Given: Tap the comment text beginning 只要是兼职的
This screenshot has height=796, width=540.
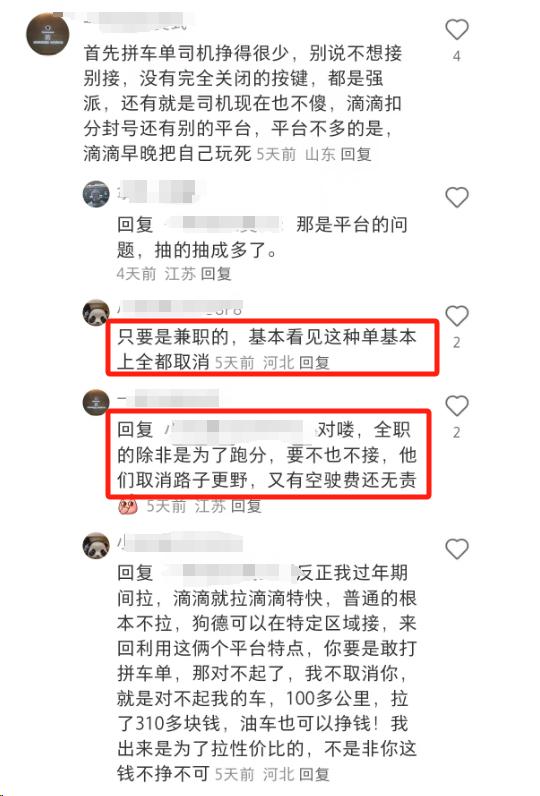Looking at the screenshot, I should coord(266,349).
